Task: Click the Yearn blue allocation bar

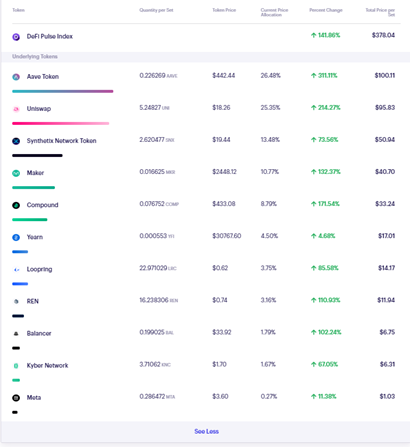Action: click(x=20, y=252)
